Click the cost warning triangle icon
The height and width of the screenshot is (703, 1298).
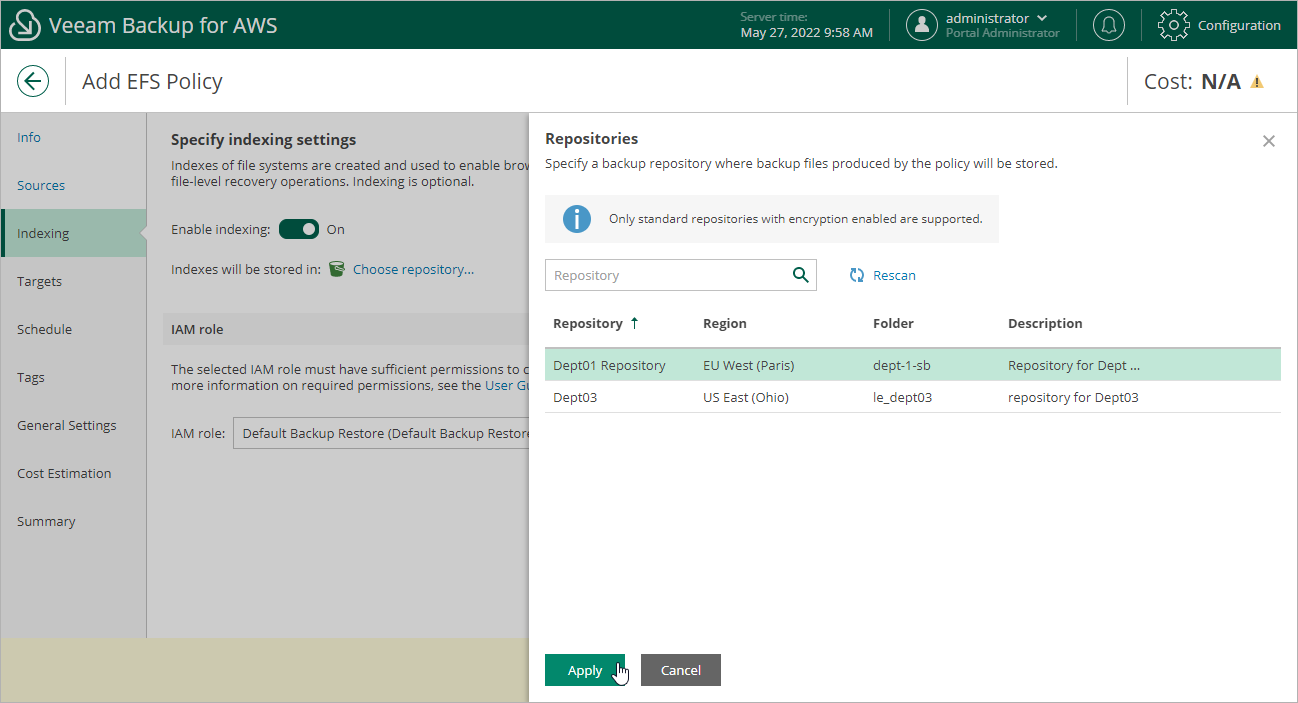pos(1257,82)
